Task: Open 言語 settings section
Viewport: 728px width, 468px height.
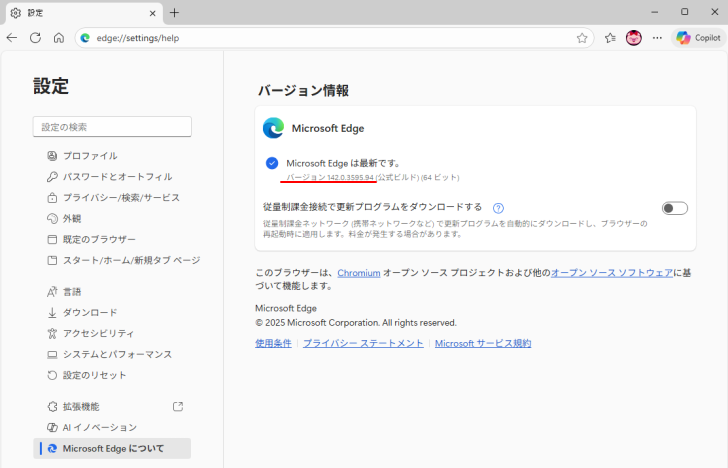Action: (x=65, y=292)
